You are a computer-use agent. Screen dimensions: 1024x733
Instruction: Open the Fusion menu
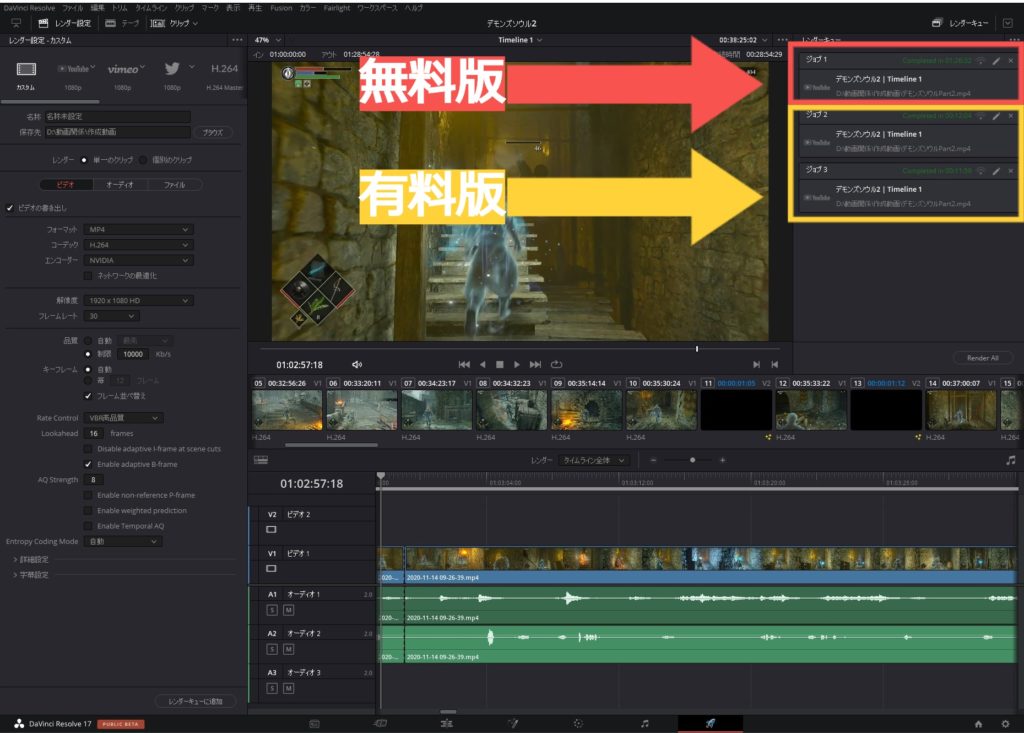(281, 8)
